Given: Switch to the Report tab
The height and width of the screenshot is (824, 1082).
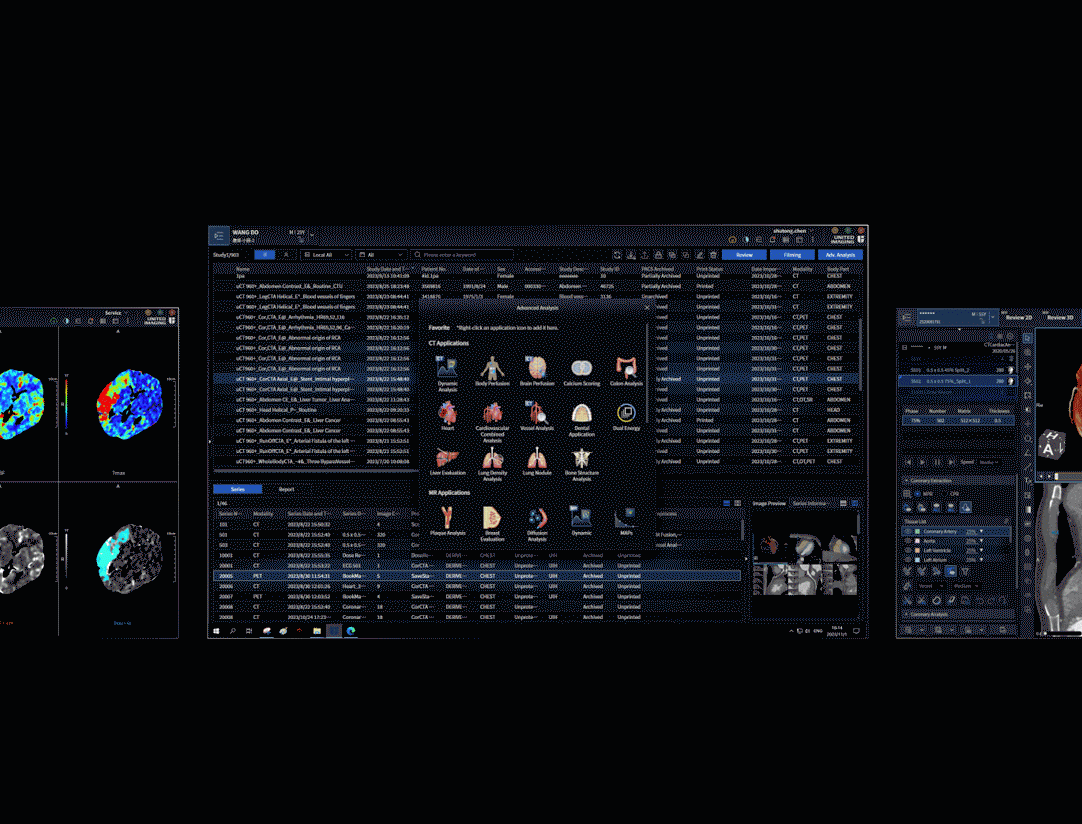Looking at the screenshot, I should tap(286, 489).
